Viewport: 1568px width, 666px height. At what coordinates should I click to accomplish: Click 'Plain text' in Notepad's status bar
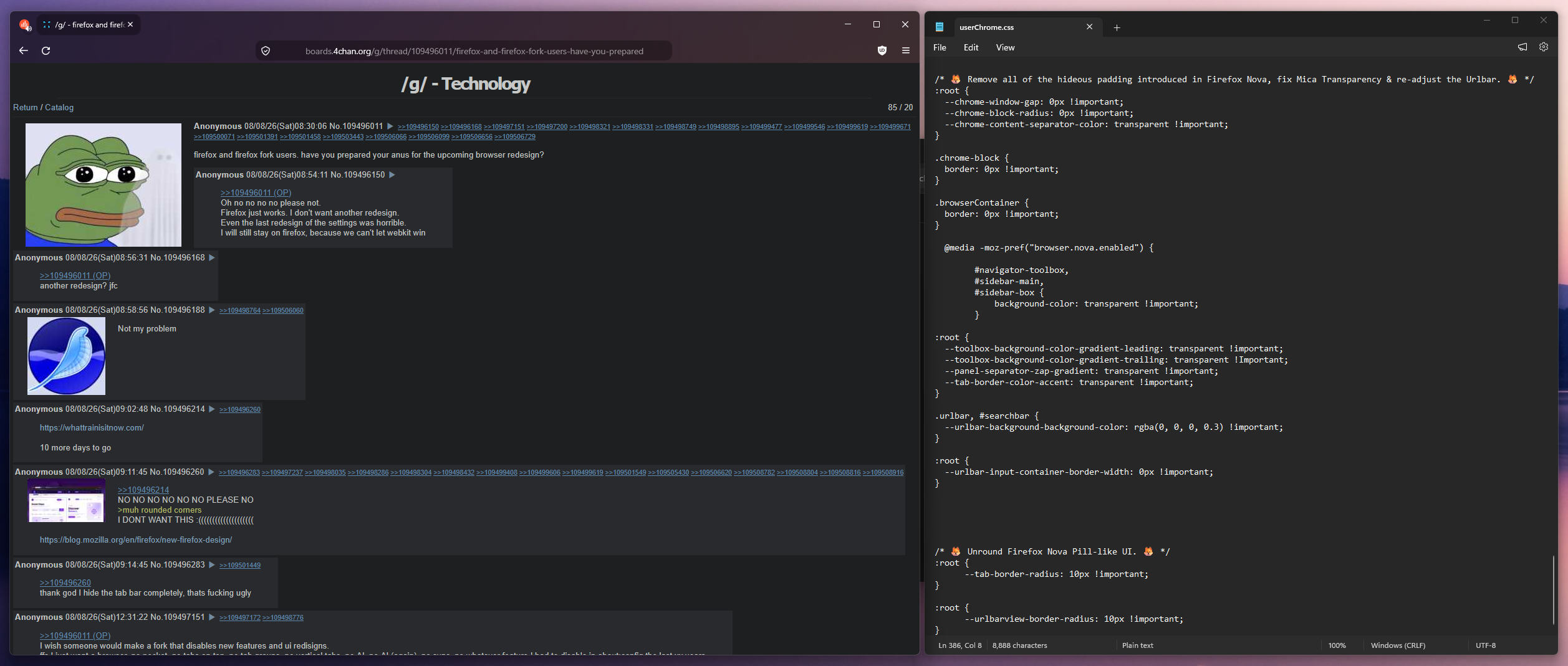coord(1138,645)
